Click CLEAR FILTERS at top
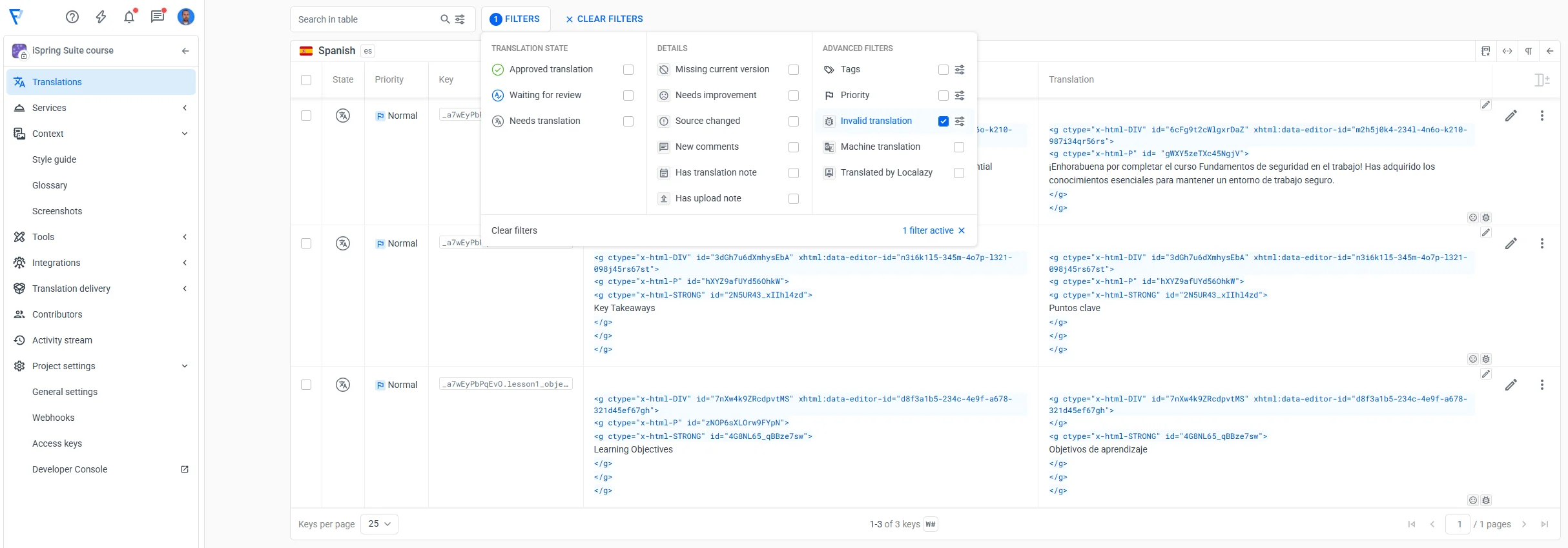Image resolution: width=1568 pixels, height=548 pixels. click(604, 19)
